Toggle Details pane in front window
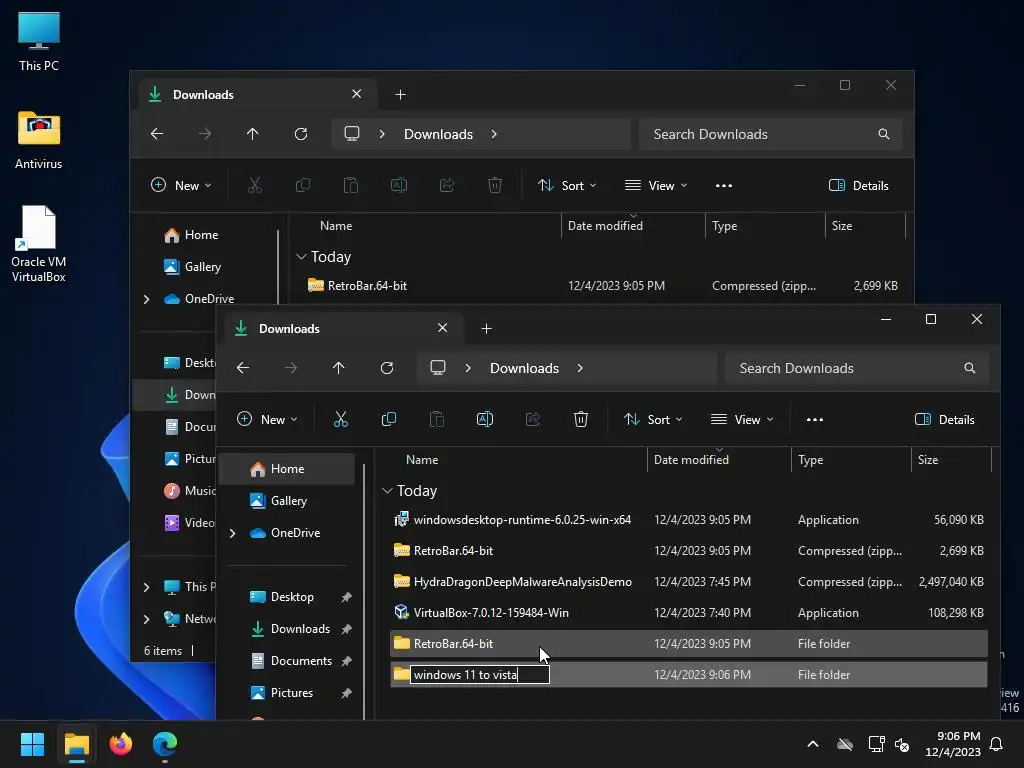 pyautogui.click(x=945, y=419)
